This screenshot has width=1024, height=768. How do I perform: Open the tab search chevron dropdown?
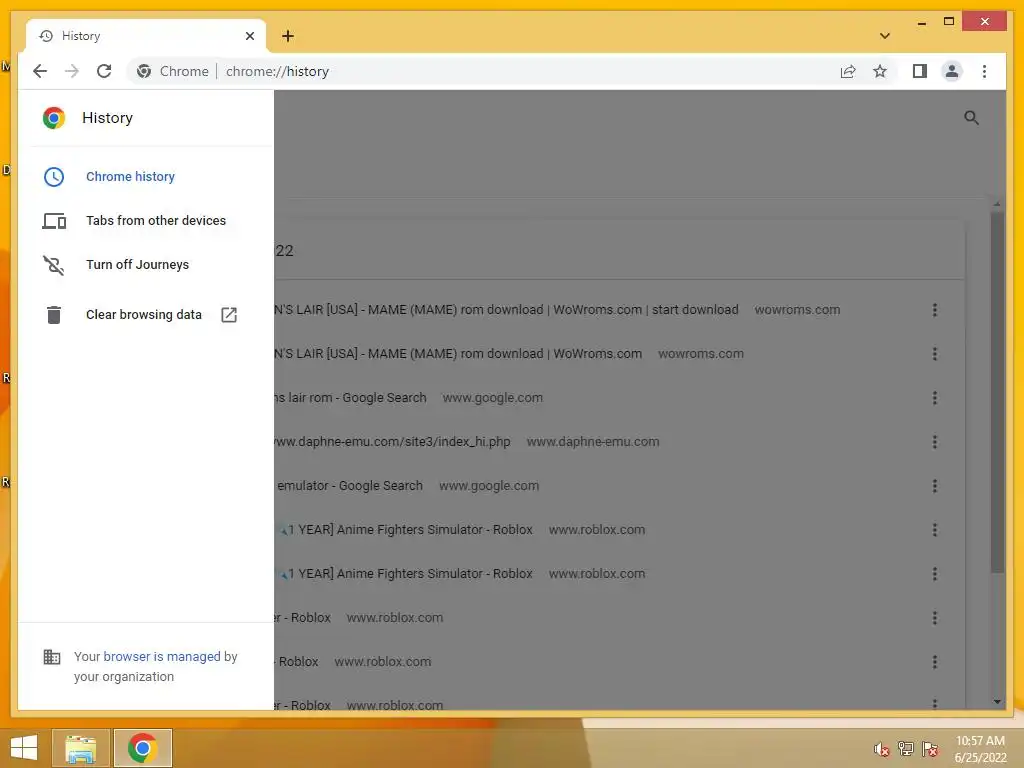point(885,36)
